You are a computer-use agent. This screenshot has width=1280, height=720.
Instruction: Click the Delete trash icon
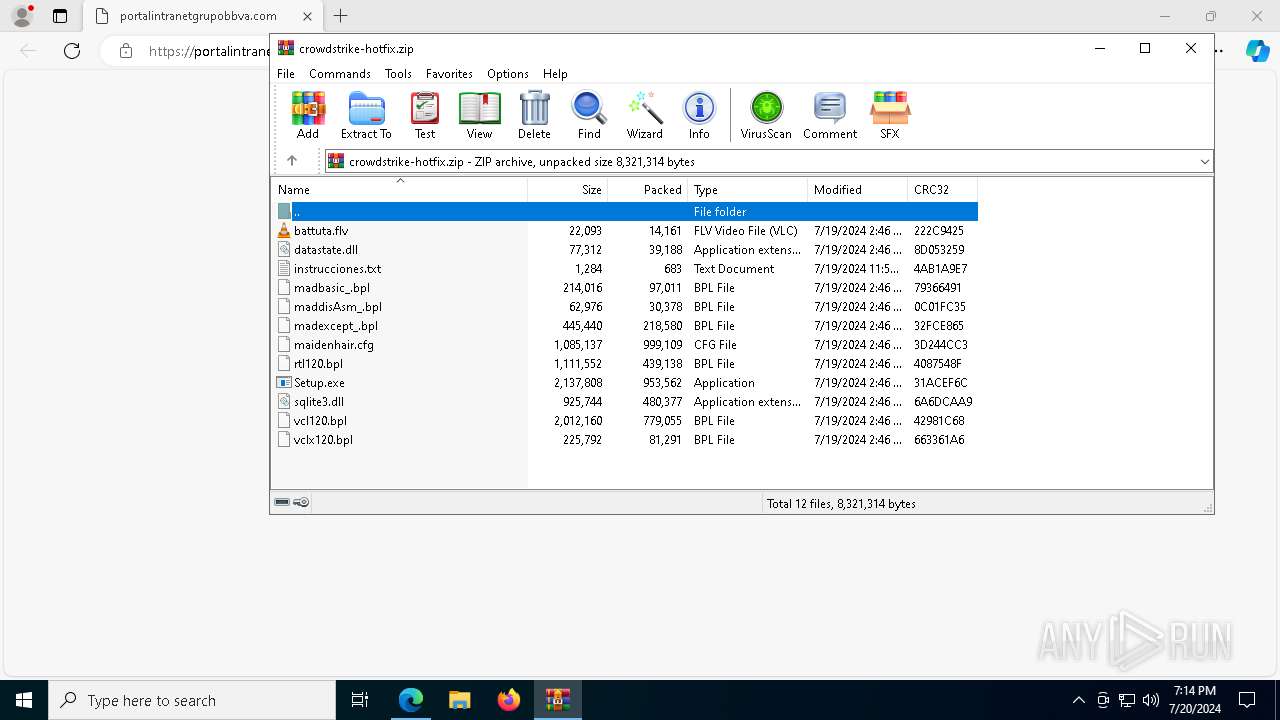[x=534, y=115]
